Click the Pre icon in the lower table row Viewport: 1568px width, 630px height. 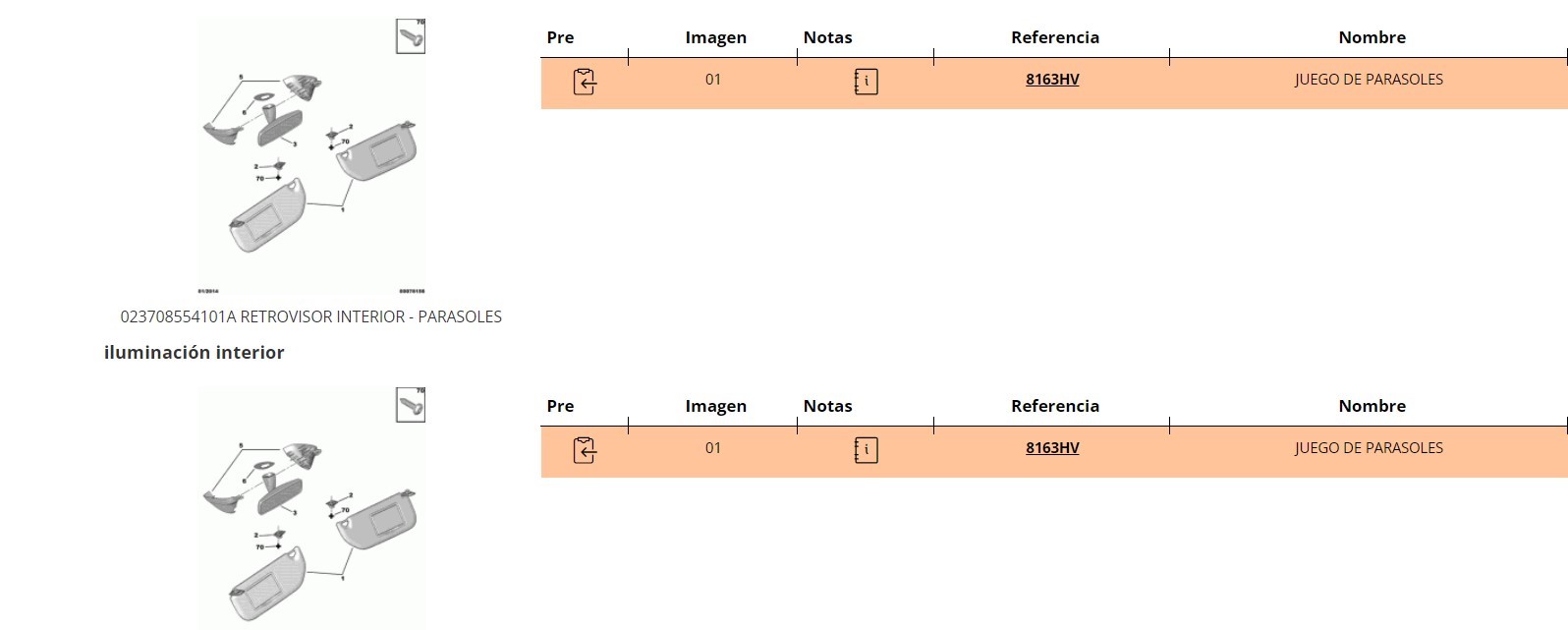(x=585, y=449)
